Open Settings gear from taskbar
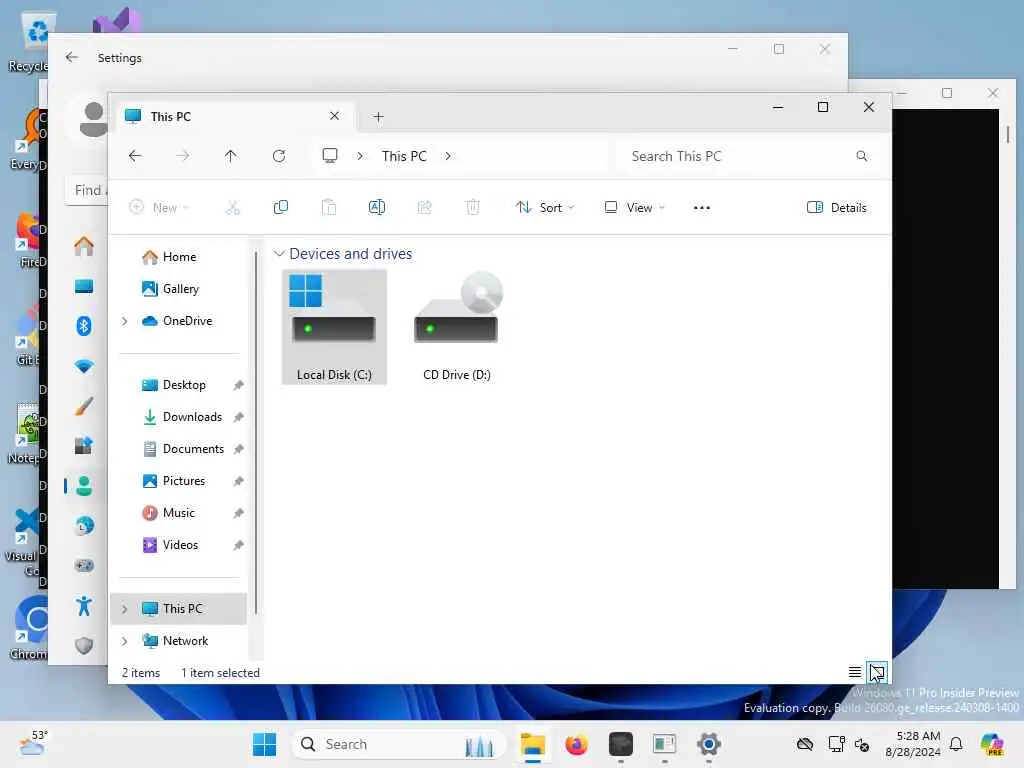The height and width of the screenshot is (768, 1024). 709,744
